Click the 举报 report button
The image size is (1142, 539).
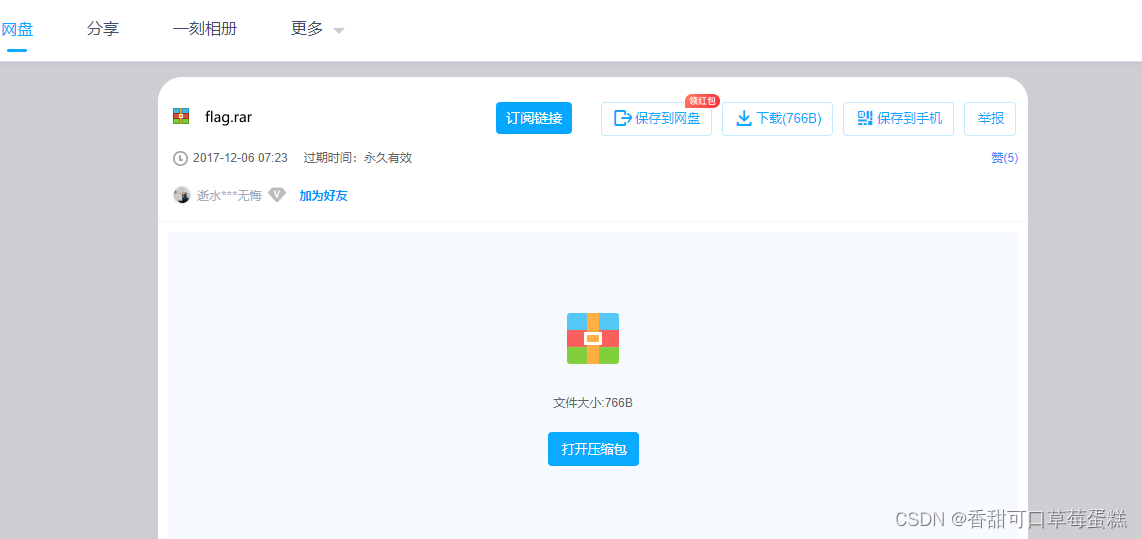pyautogui.click(x=990, y=119)
